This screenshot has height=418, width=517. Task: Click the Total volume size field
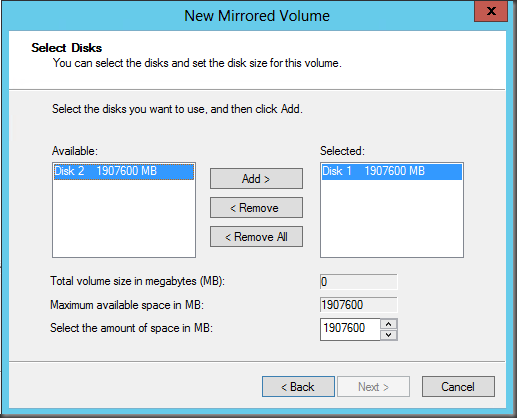point(358,282)
